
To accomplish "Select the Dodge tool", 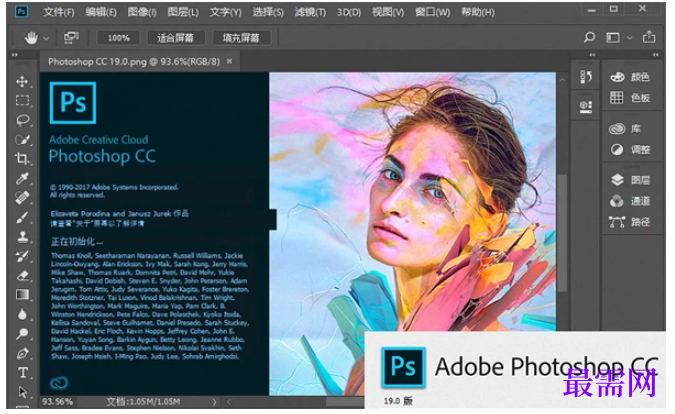I will [22, 334].
